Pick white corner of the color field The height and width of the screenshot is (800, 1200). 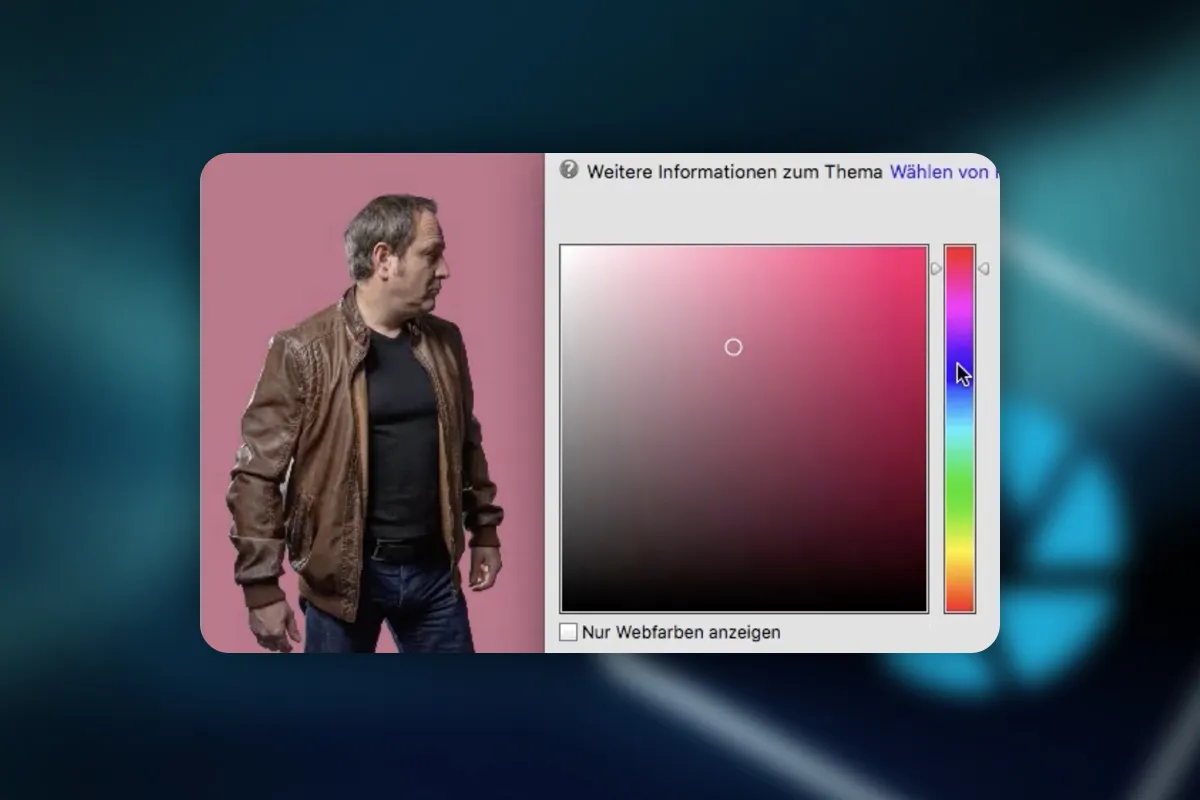click(566, 251)
